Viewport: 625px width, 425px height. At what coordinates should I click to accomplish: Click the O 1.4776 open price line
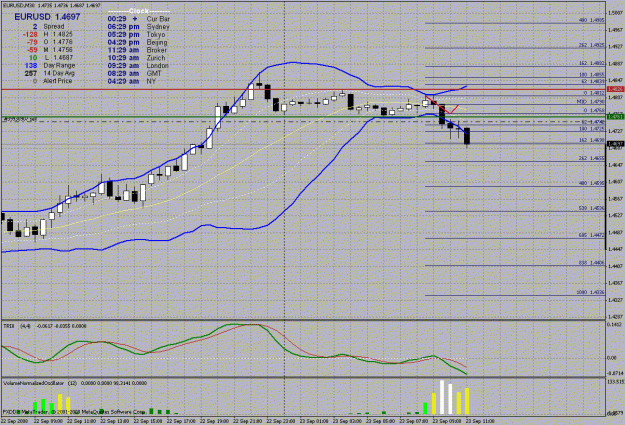click(x=48, y=42)
